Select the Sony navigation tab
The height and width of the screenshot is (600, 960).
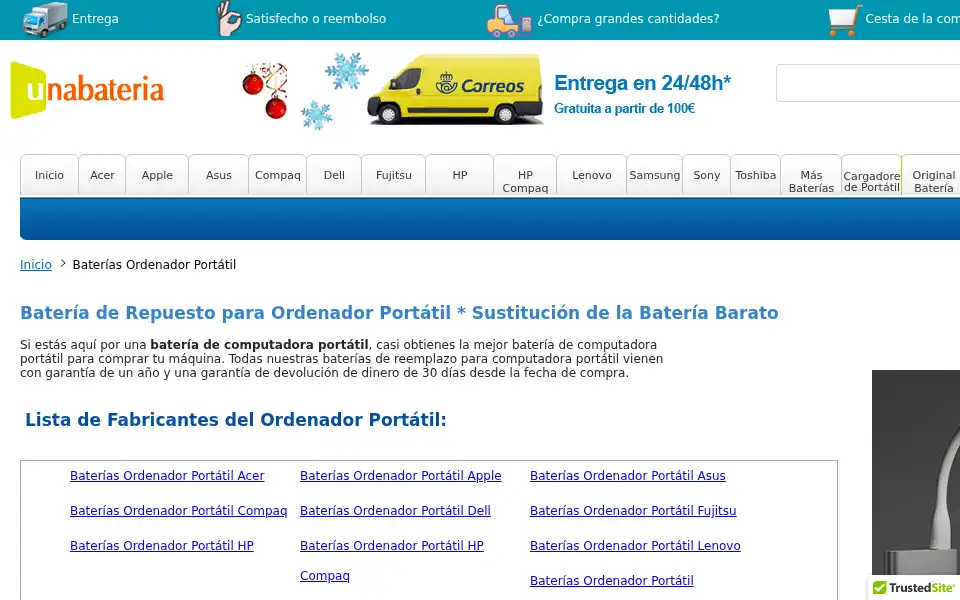[x=707, y=175]
